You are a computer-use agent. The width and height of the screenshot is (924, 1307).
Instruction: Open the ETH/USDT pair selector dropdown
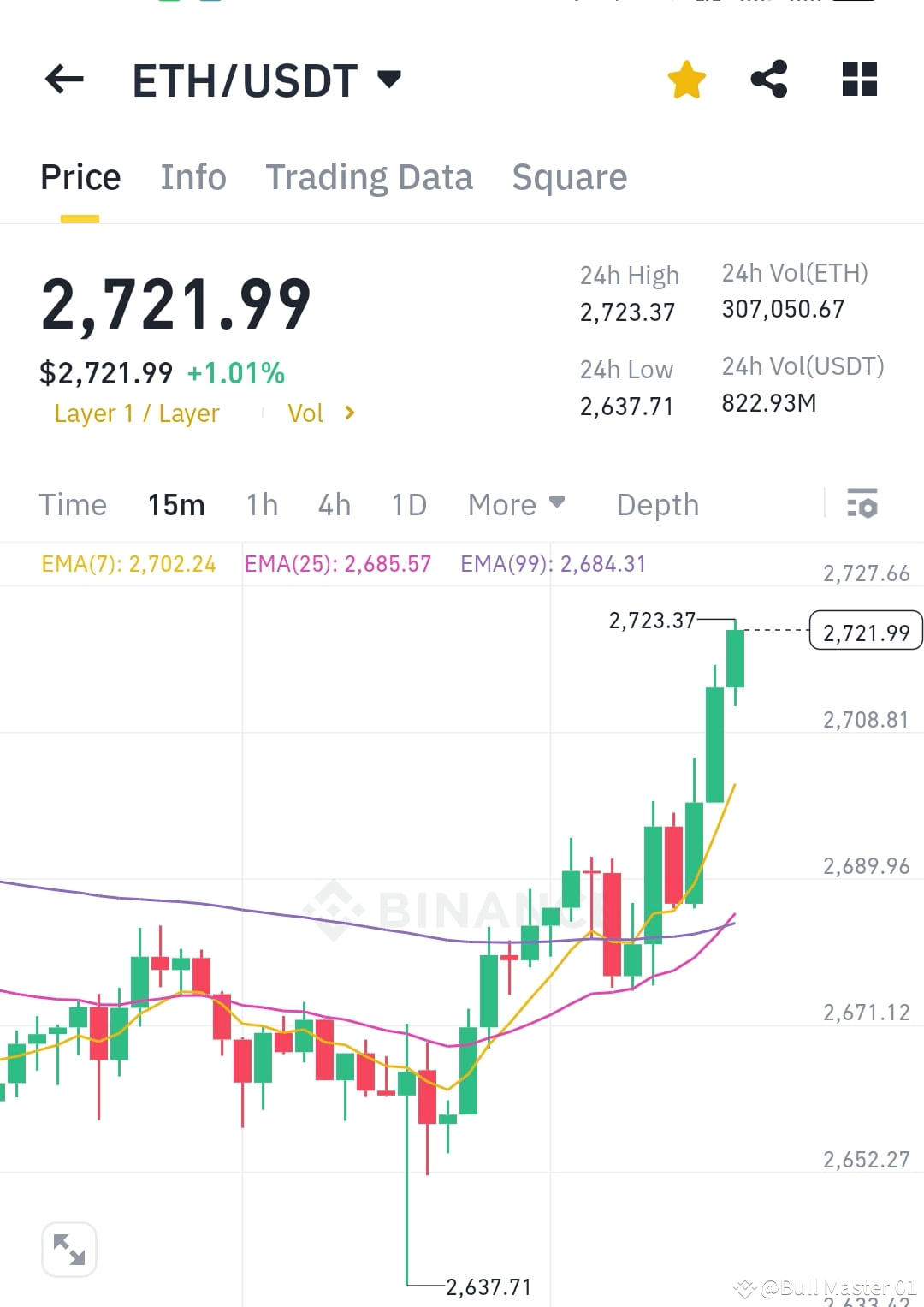tap(265, 79)
